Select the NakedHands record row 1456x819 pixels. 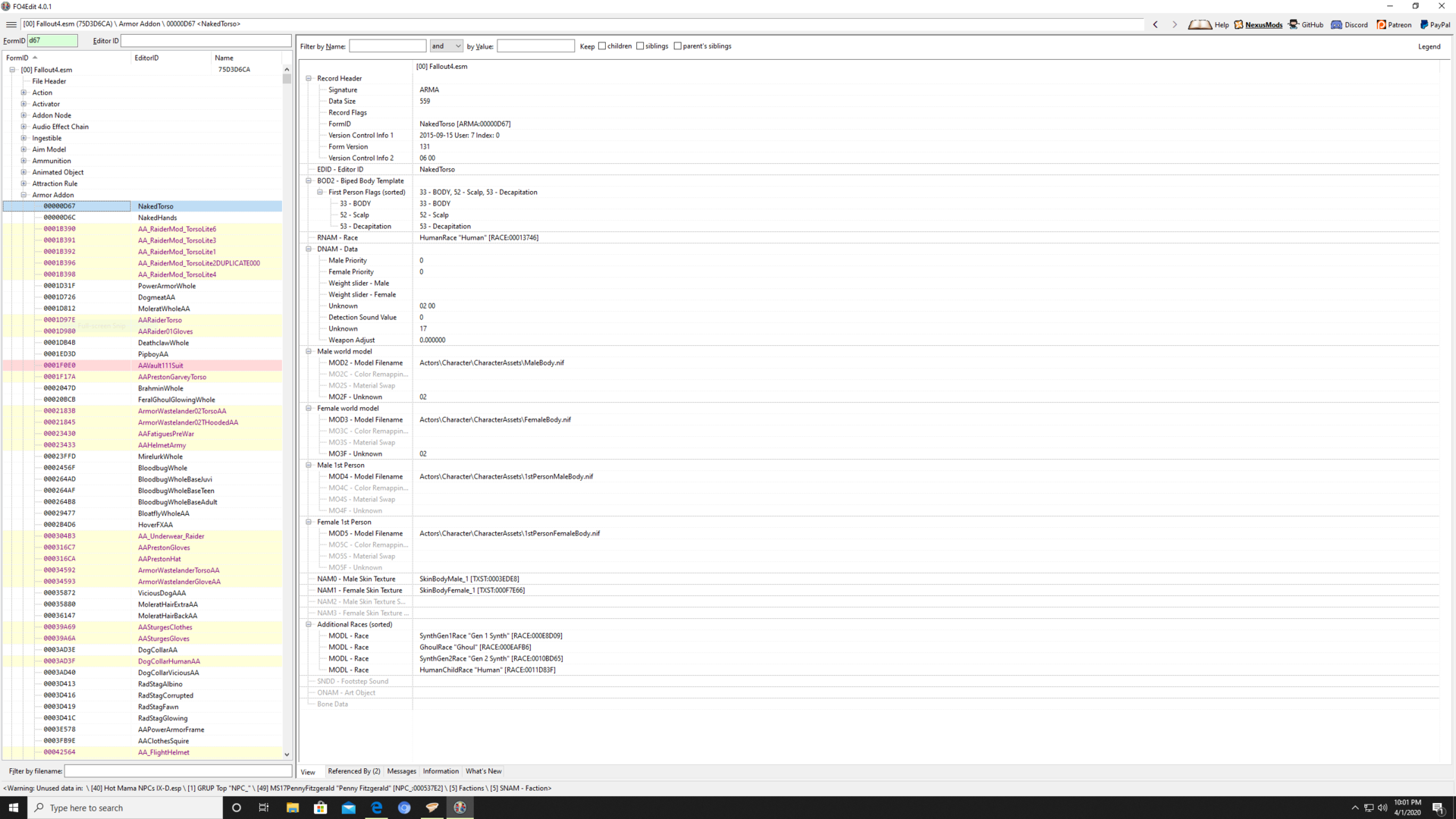coord(143,218)
